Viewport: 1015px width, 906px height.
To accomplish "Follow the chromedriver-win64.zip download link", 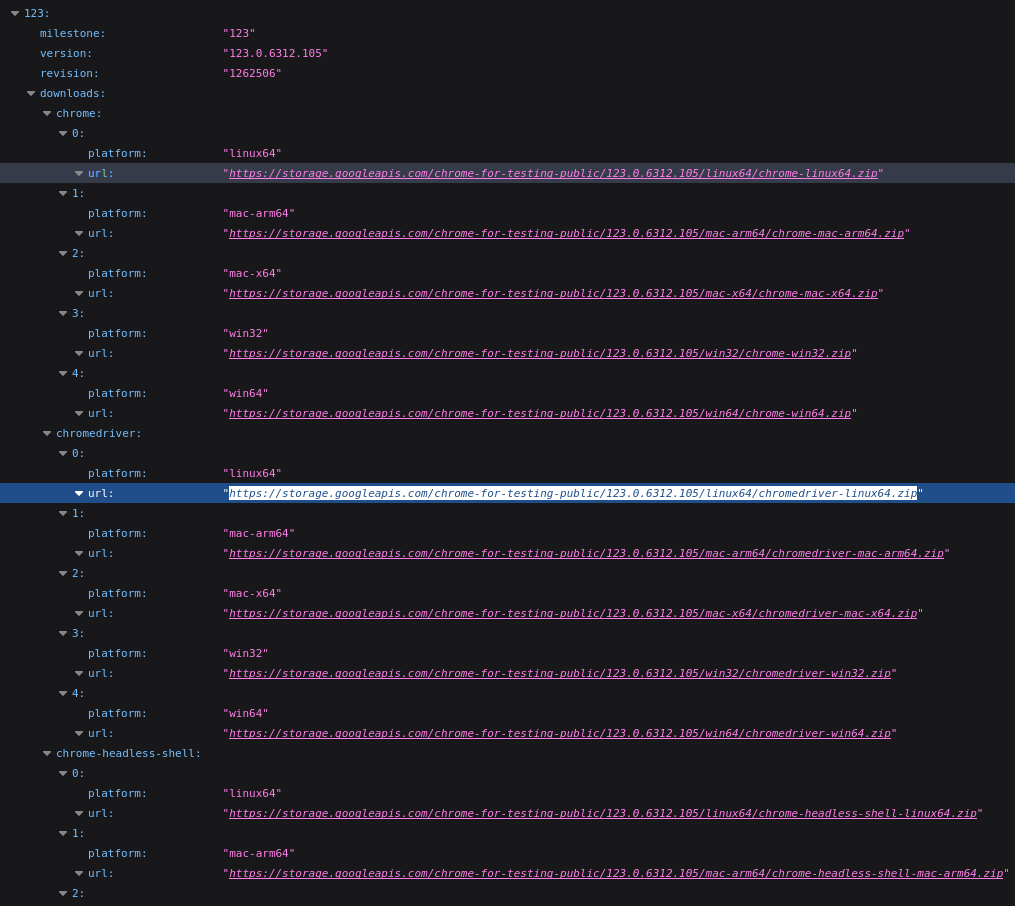I will click(560, 734).
